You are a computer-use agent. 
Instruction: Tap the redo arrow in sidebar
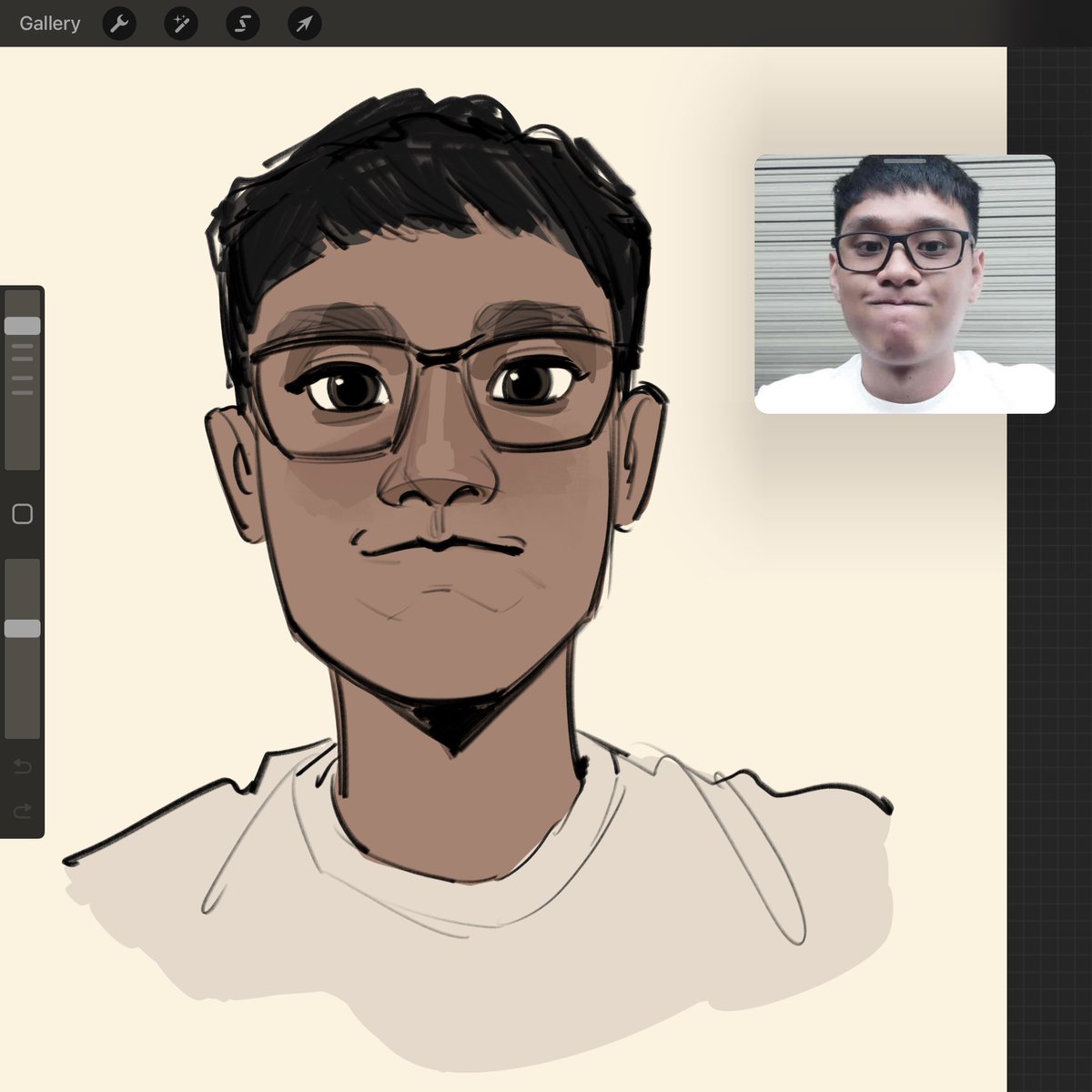coord(23,810)
